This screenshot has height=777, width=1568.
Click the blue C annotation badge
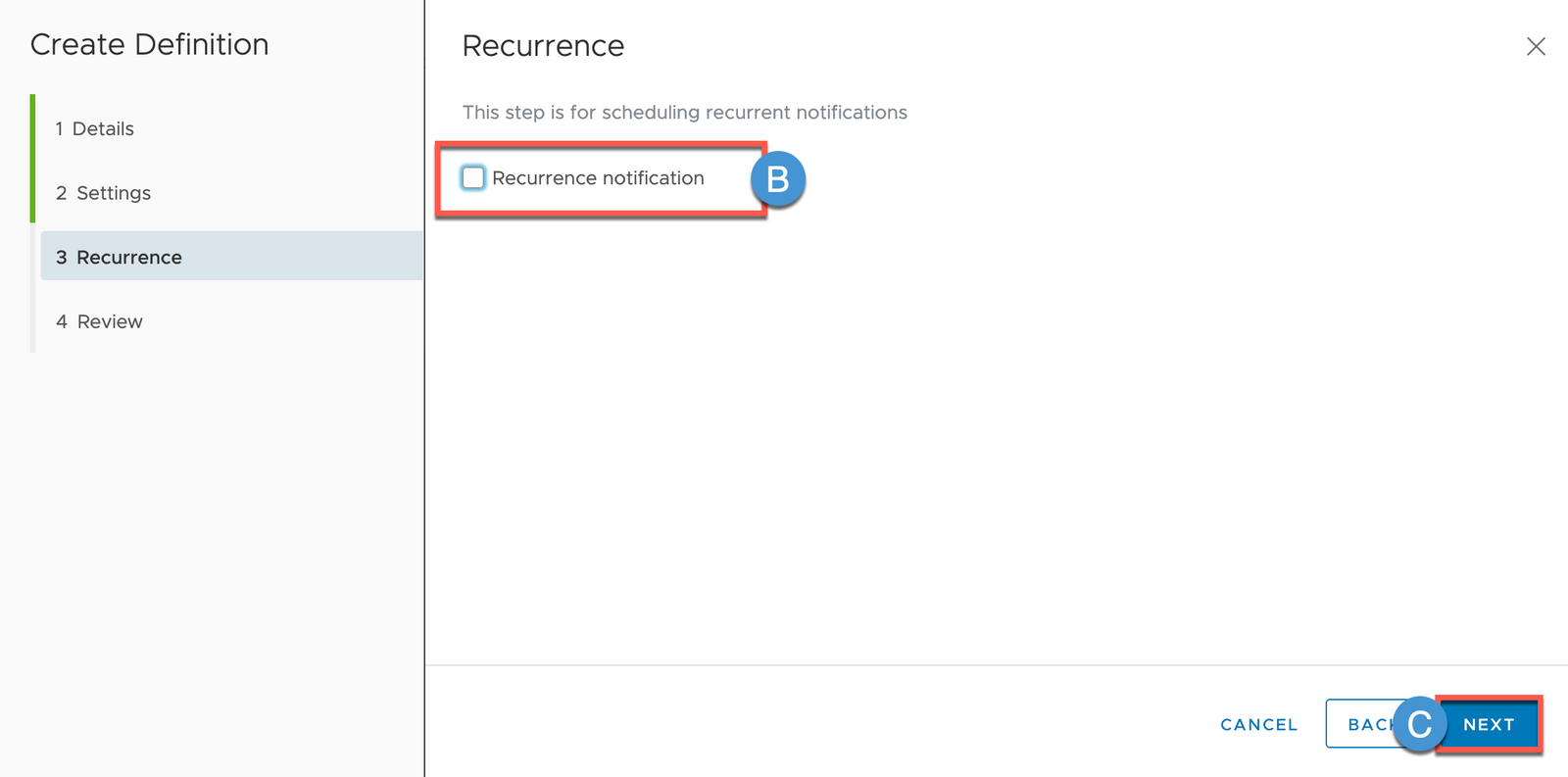click(1419, 724)
